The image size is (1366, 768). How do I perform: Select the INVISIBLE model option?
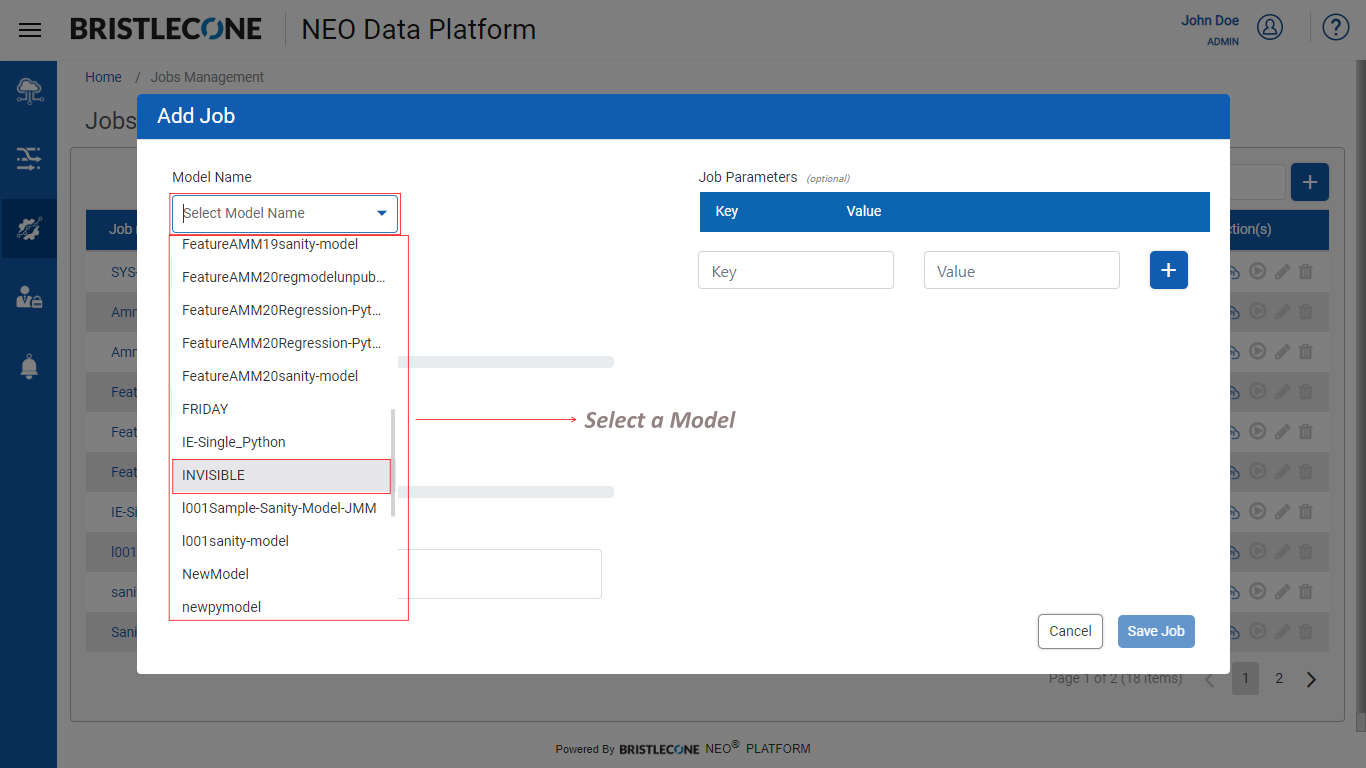[x=281, y=475]
